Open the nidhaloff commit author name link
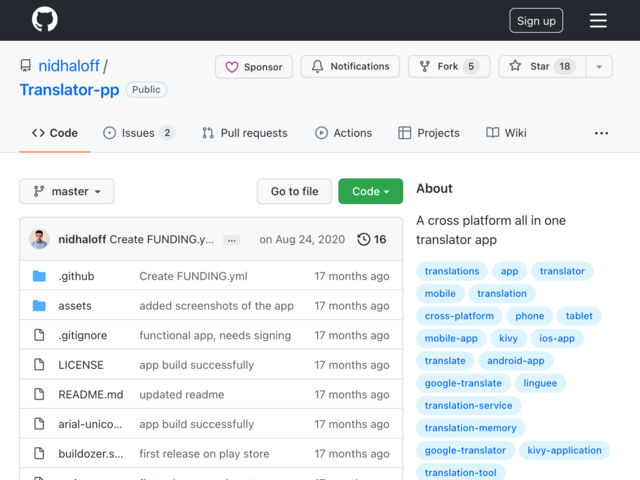640x480 pixels. 82,239
